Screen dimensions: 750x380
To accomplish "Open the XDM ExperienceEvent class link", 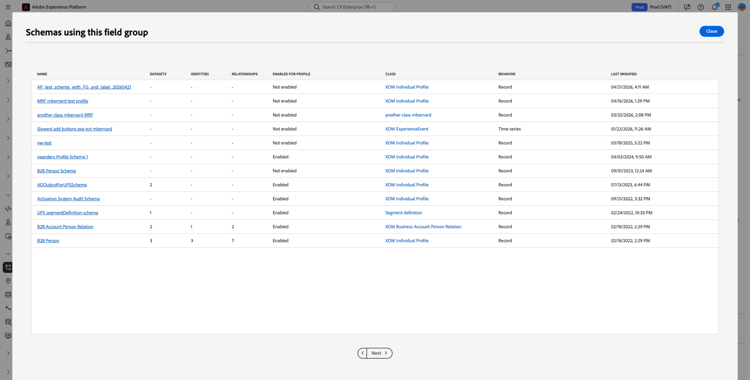I will (x=407, y=129).
